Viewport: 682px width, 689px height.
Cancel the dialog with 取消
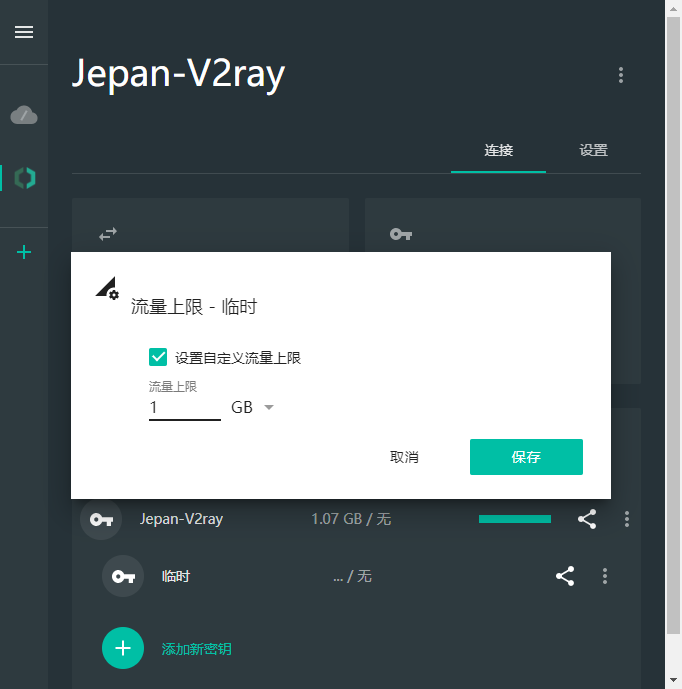click(404, 457)
